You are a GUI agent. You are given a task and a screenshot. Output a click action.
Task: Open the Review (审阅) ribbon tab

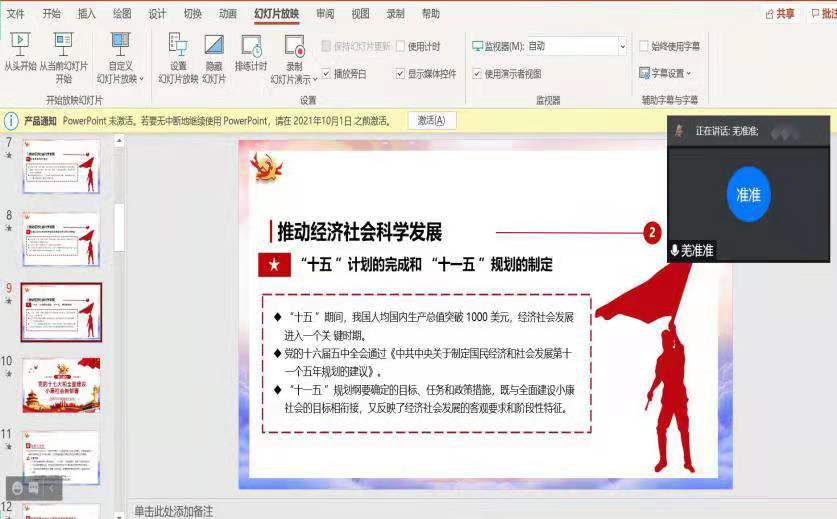tap(325, 14)
